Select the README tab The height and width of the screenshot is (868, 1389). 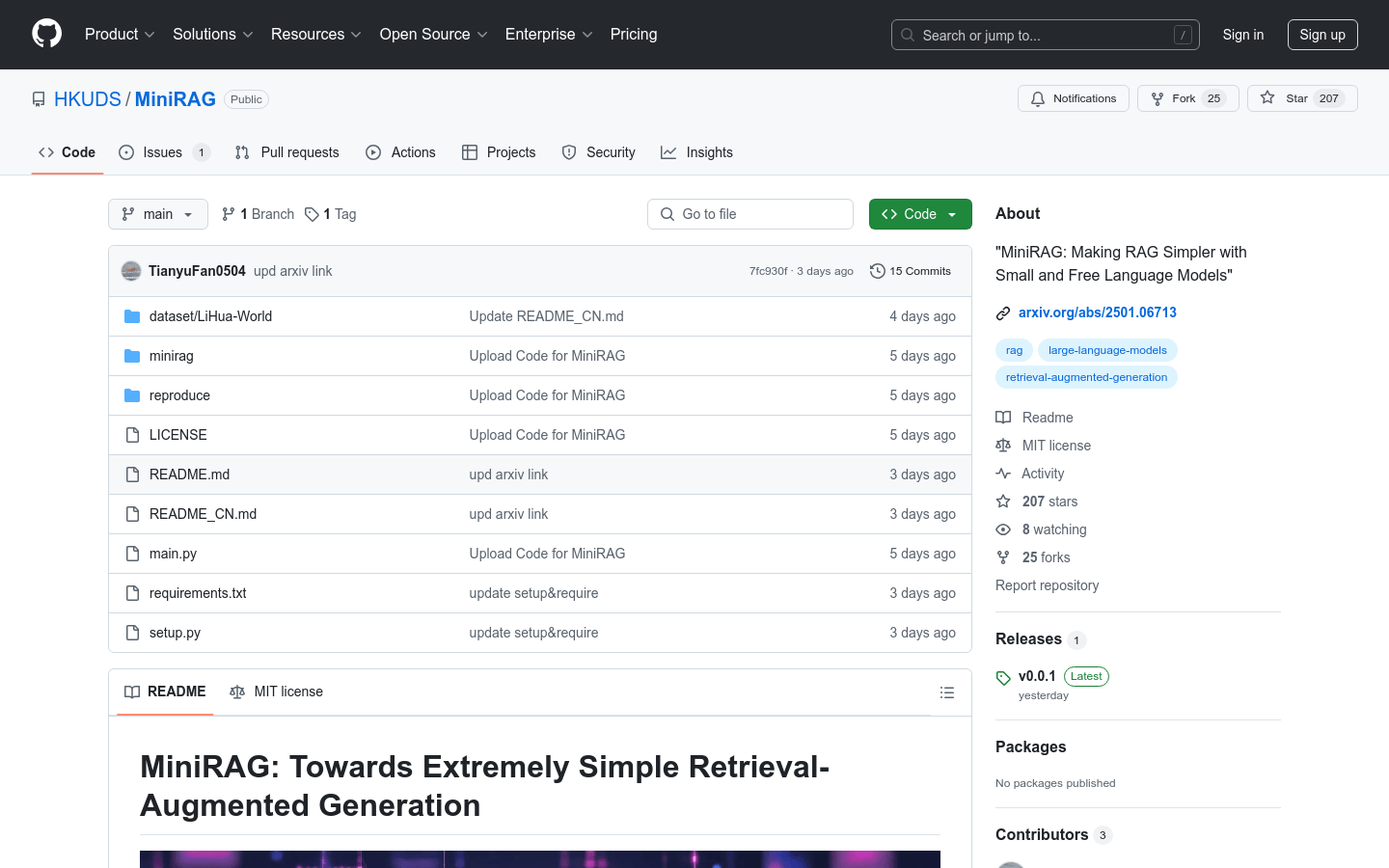(x=165, y=692)
